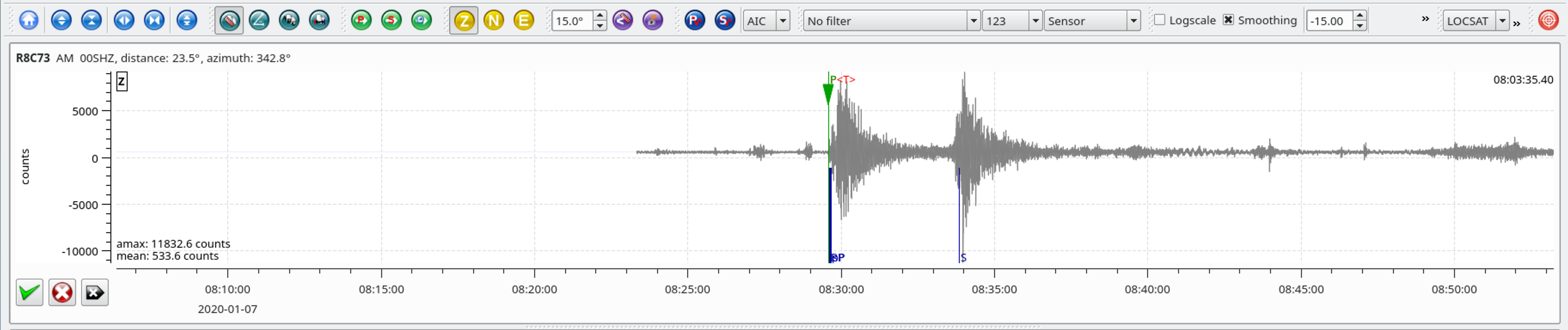Click the red target relocate icon
The image size is (1568, 330).
1548,20
